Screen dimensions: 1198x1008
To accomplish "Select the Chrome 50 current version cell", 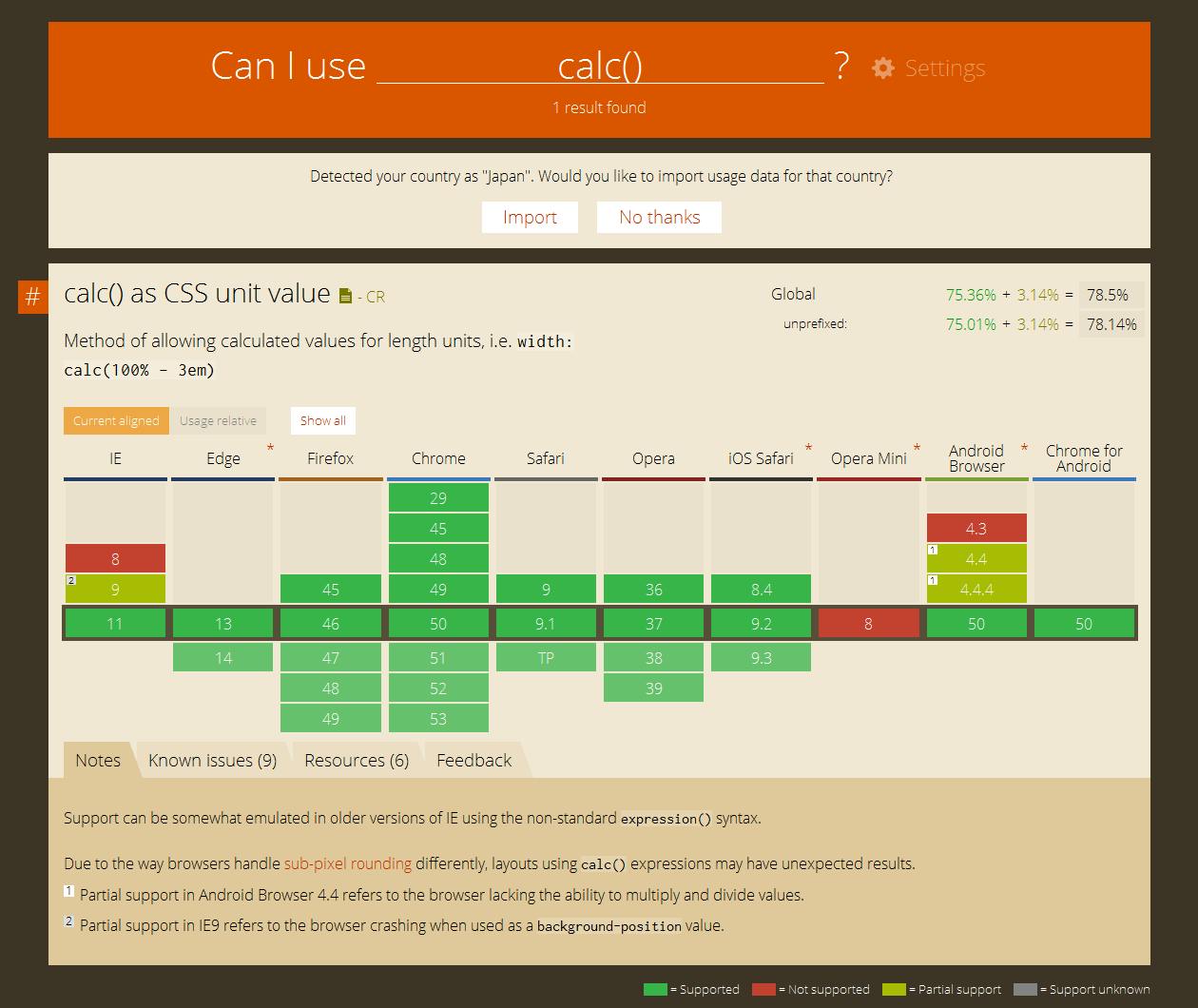I will click(x=438, y=624).
